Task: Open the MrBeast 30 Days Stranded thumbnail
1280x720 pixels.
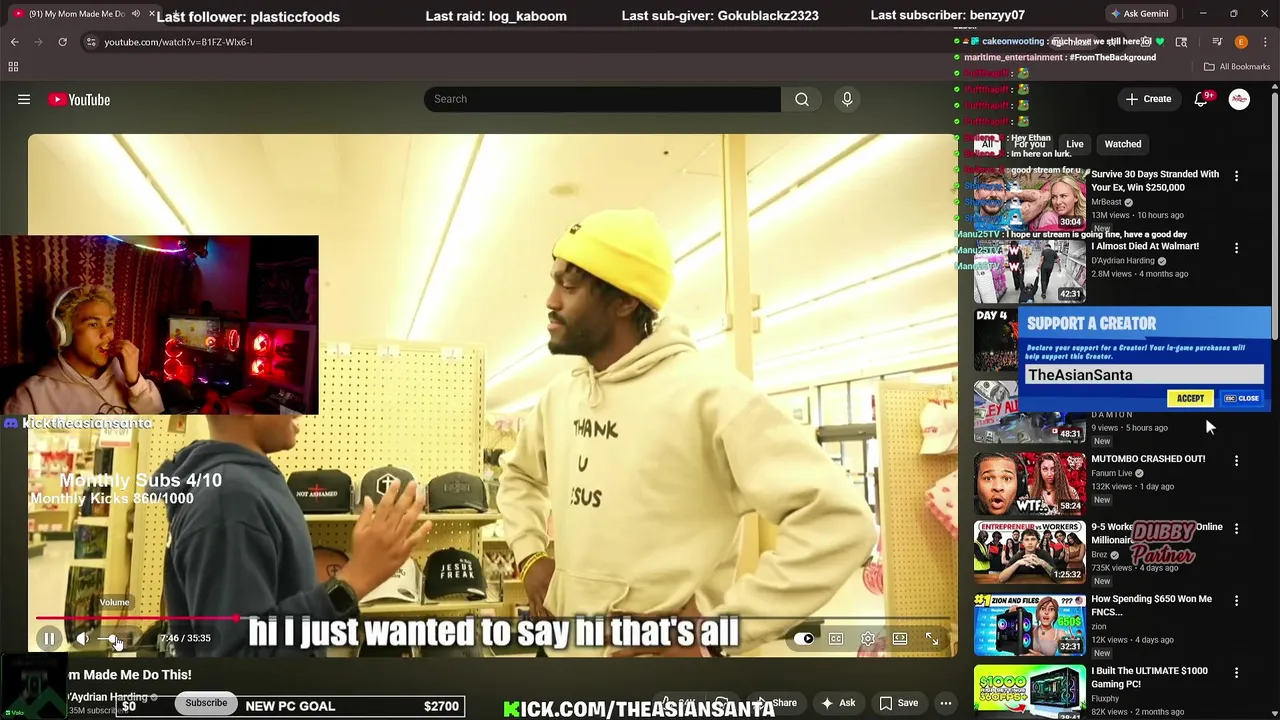Action: click(1030, 199)
